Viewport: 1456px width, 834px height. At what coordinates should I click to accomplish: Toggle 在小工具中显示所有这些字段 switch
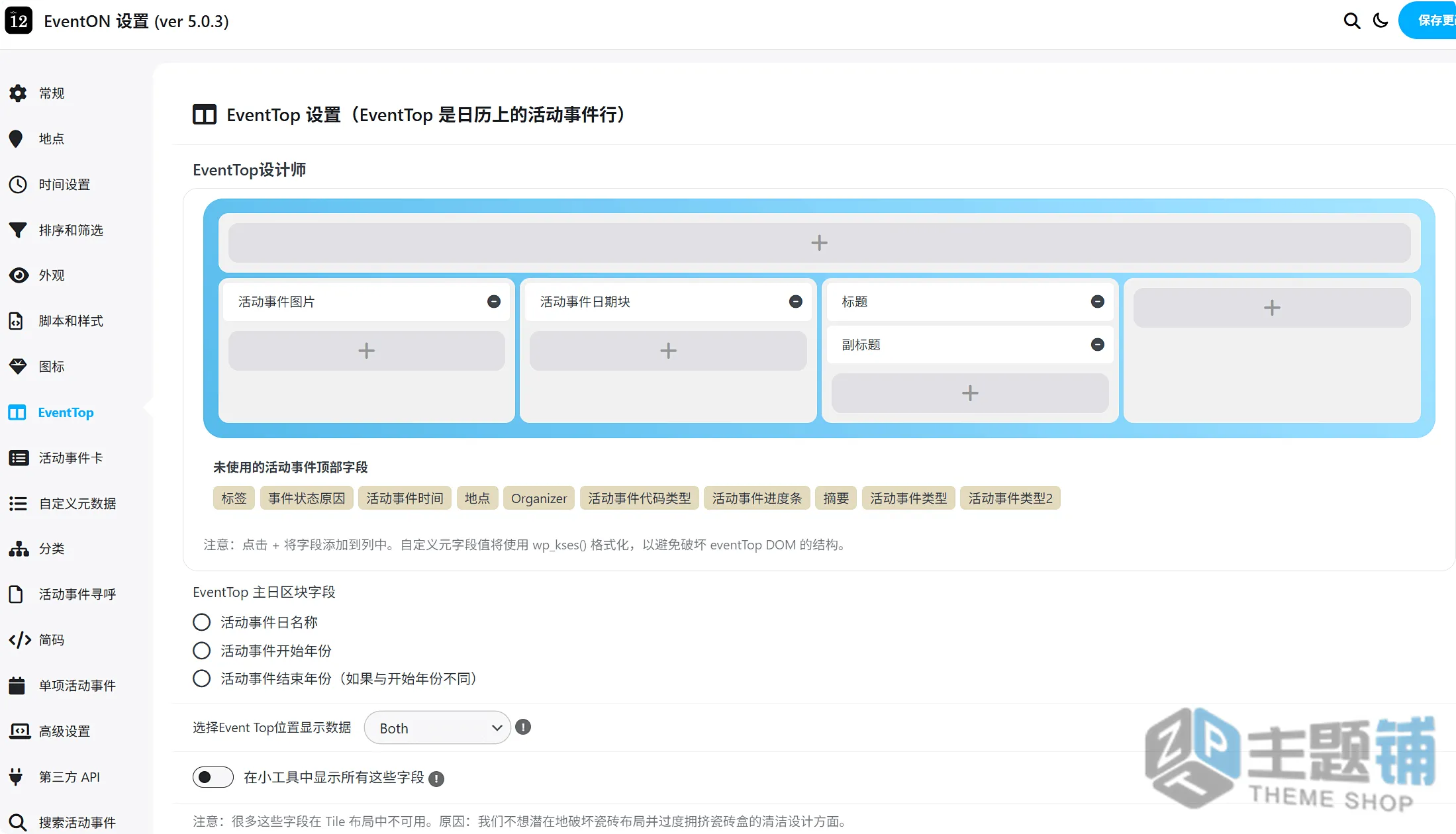(x=213, y=777)
